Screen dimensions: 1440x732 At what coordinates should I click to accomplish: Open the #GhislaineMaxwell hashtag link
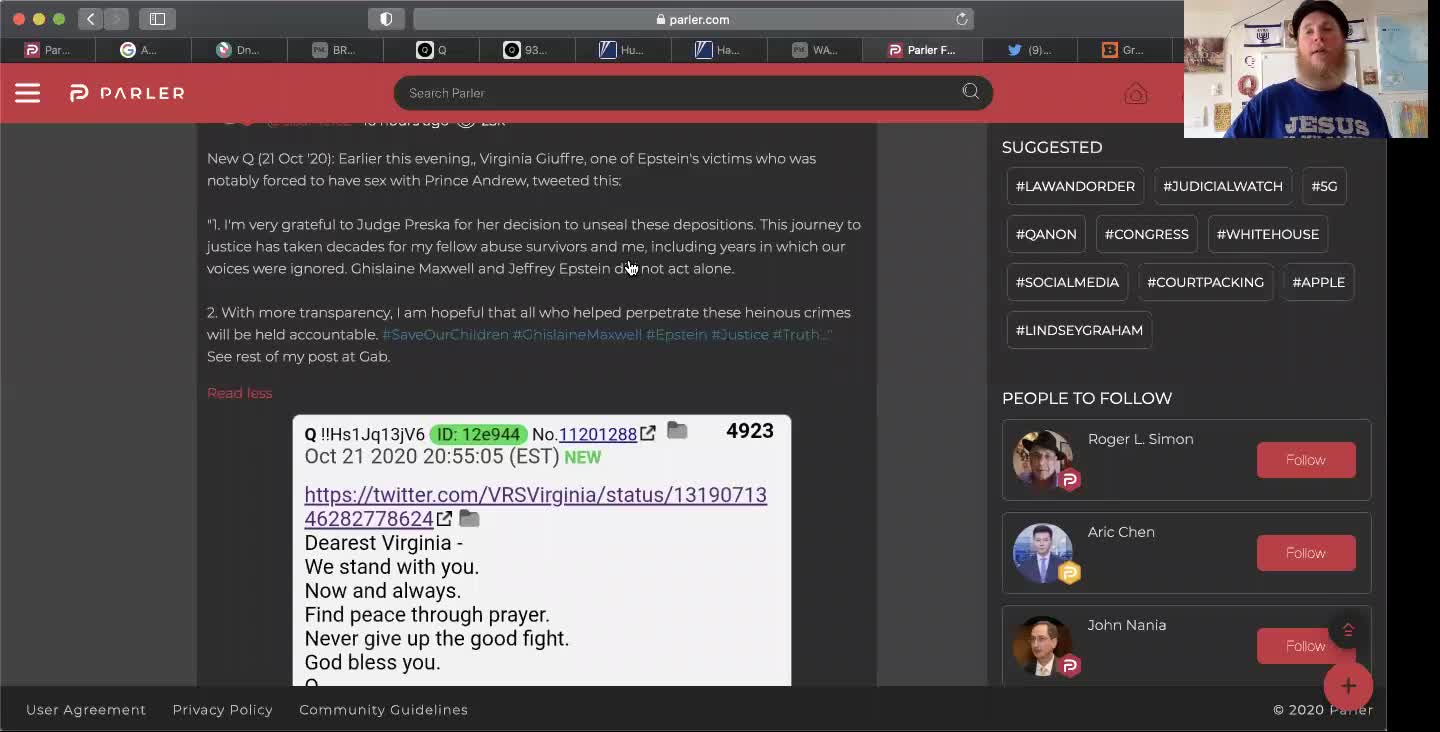tap(577, 334)
